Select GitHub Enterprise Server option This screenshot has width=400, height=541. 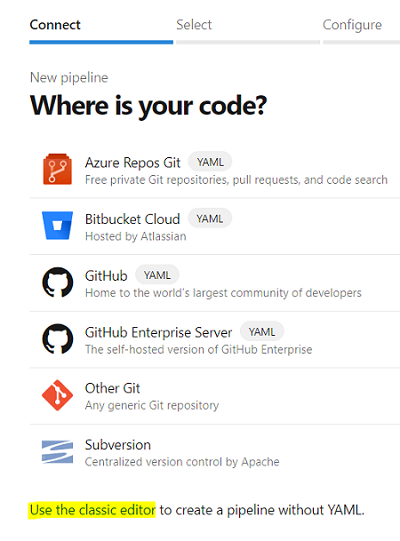pyautogui.click(x=215, y=340)
